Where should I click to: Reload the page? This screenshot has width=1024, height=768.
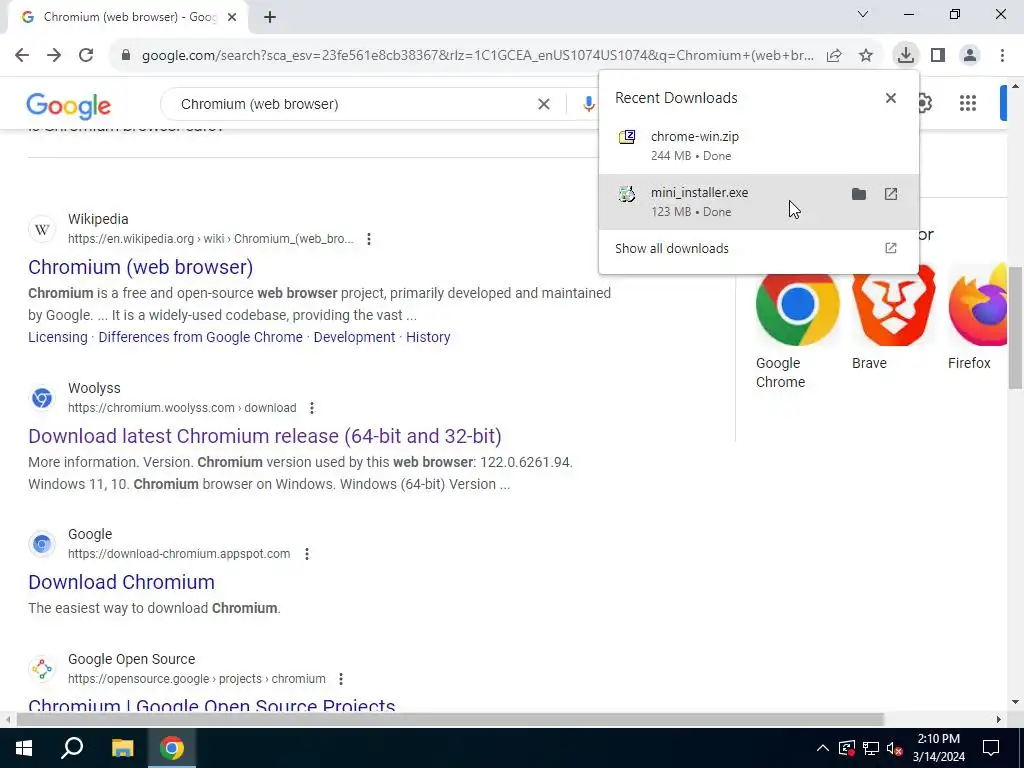[x=86, y=55]
